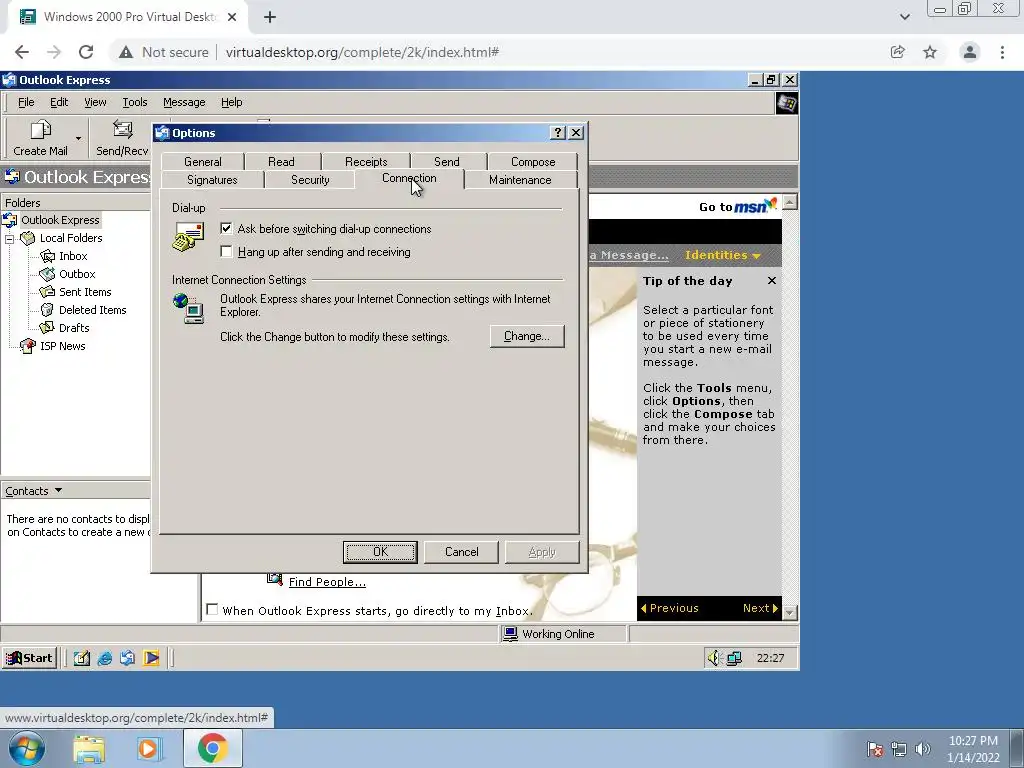This screenshot has height=768, width=1024.
Task: Go back in browser history
Action: click(x=22, y=52)
